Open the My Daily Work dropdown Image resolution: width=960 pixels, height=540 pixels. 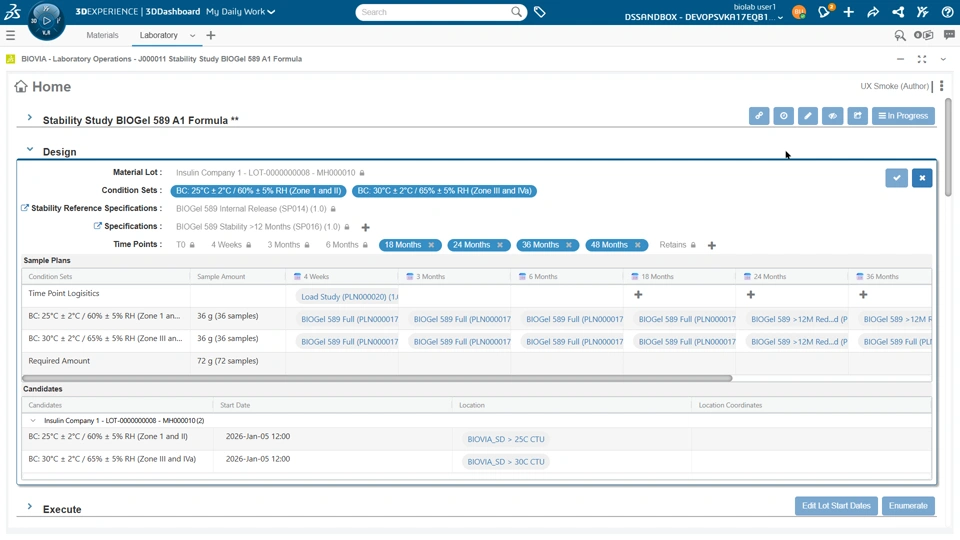pyautogui.click(x=241, y=12)
